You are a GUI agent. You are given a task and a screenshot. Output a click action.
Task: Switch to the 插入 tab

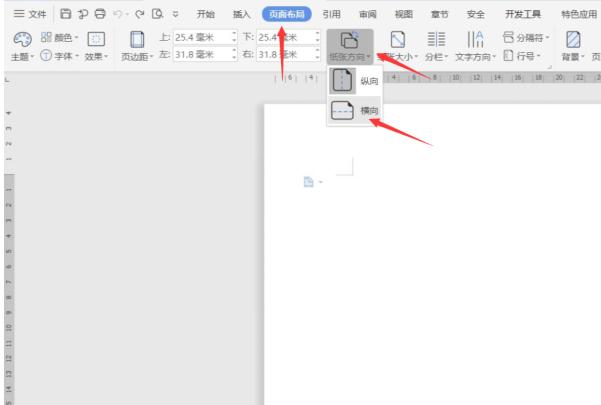[x=241, y=14]
